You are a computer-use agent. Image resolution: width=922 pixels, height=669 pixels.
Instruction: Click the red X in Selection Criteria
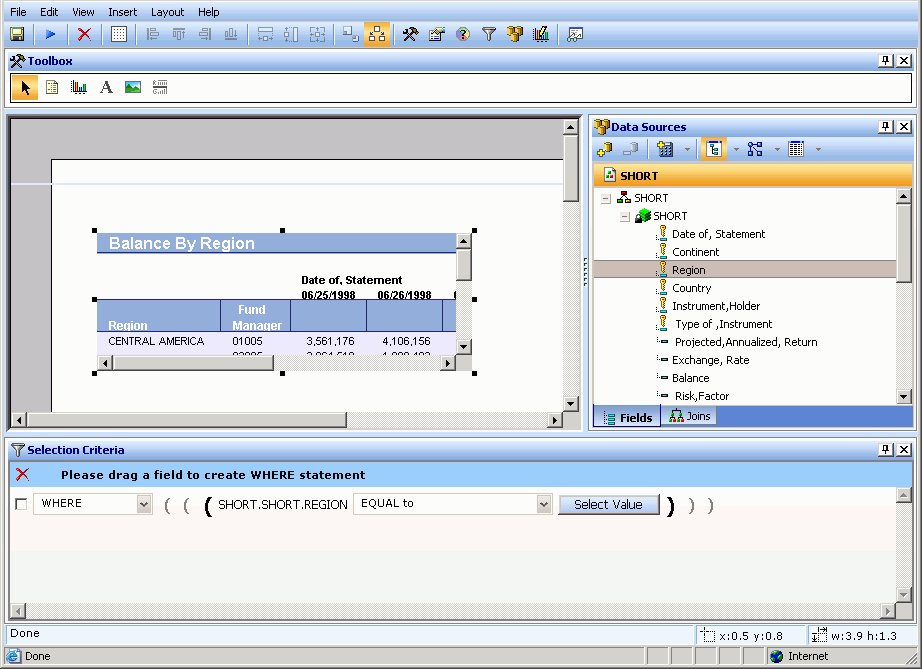coord(22,474)
